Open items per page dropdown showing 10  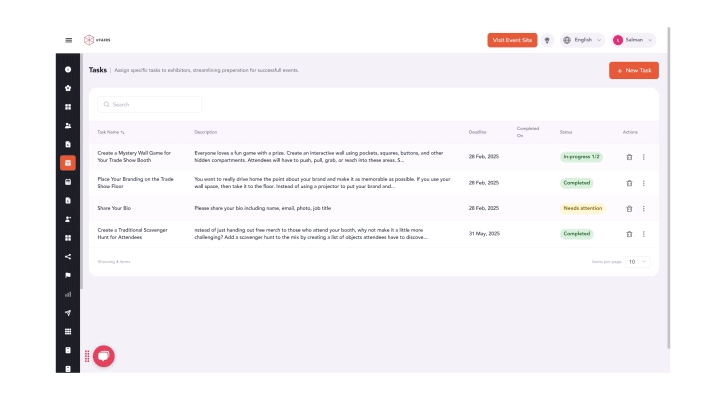[x=638, y=262]
